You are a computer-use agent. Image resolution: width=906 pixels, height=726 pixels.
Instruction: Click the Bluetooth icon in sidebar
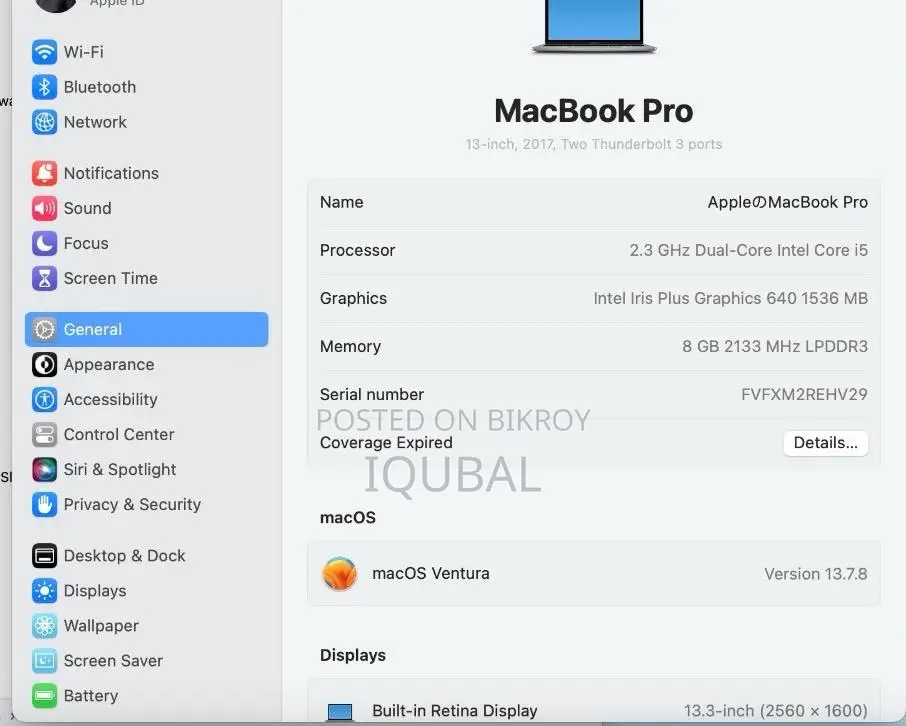pyautogui.click(x=44, y=87)
